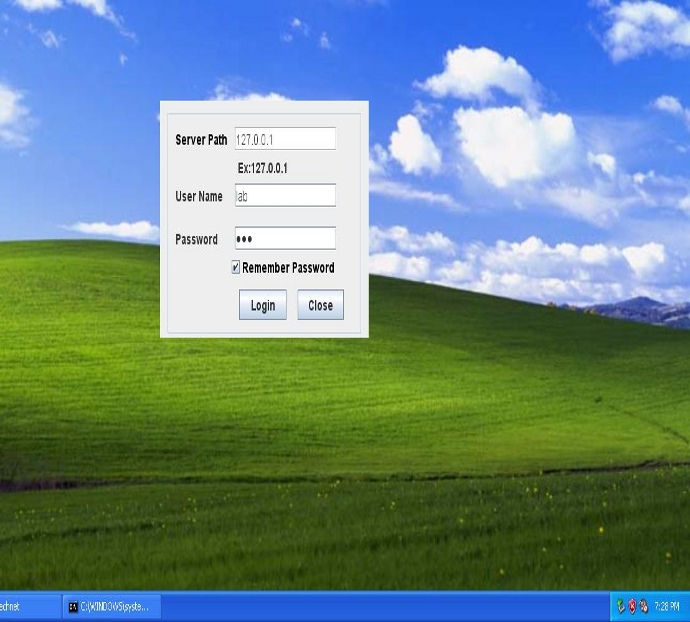The image size is (690, 622).
Task: Click the 7:28 PM system clock
Action: 667,607
